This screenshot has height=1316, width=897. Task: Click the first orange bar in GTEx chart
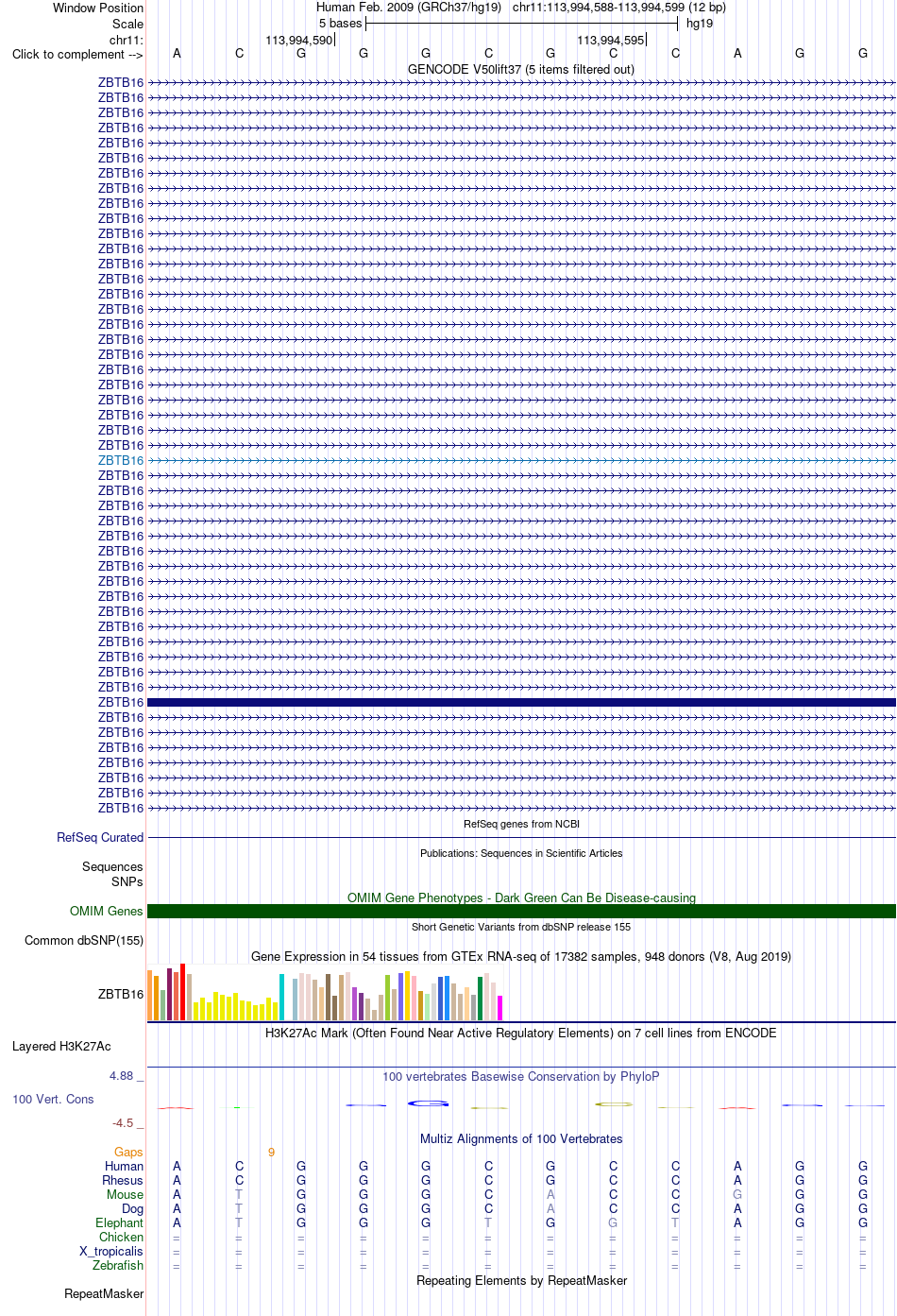149,995
